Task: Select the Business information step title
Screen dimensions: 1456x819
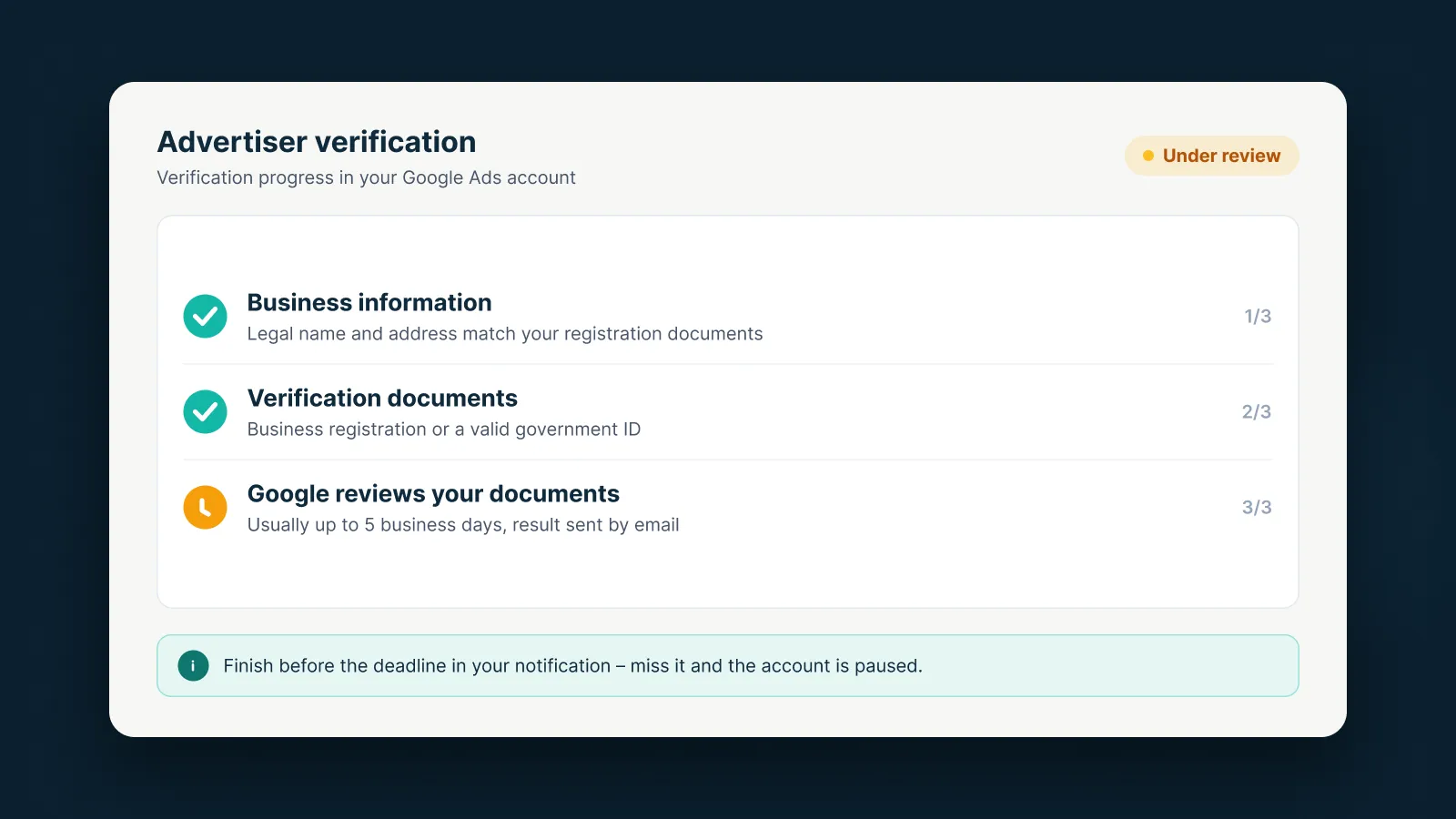Action: pyautogui.click(x=369, y=302)
